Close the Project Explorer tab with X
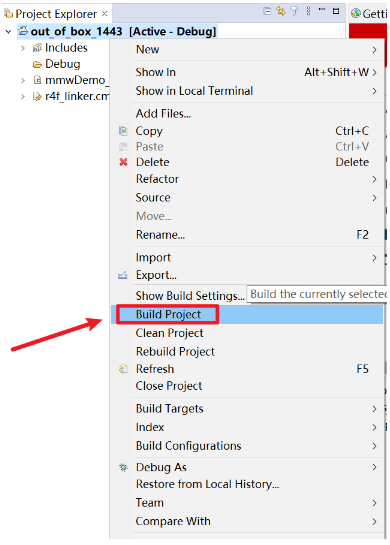 click(105, 14)
